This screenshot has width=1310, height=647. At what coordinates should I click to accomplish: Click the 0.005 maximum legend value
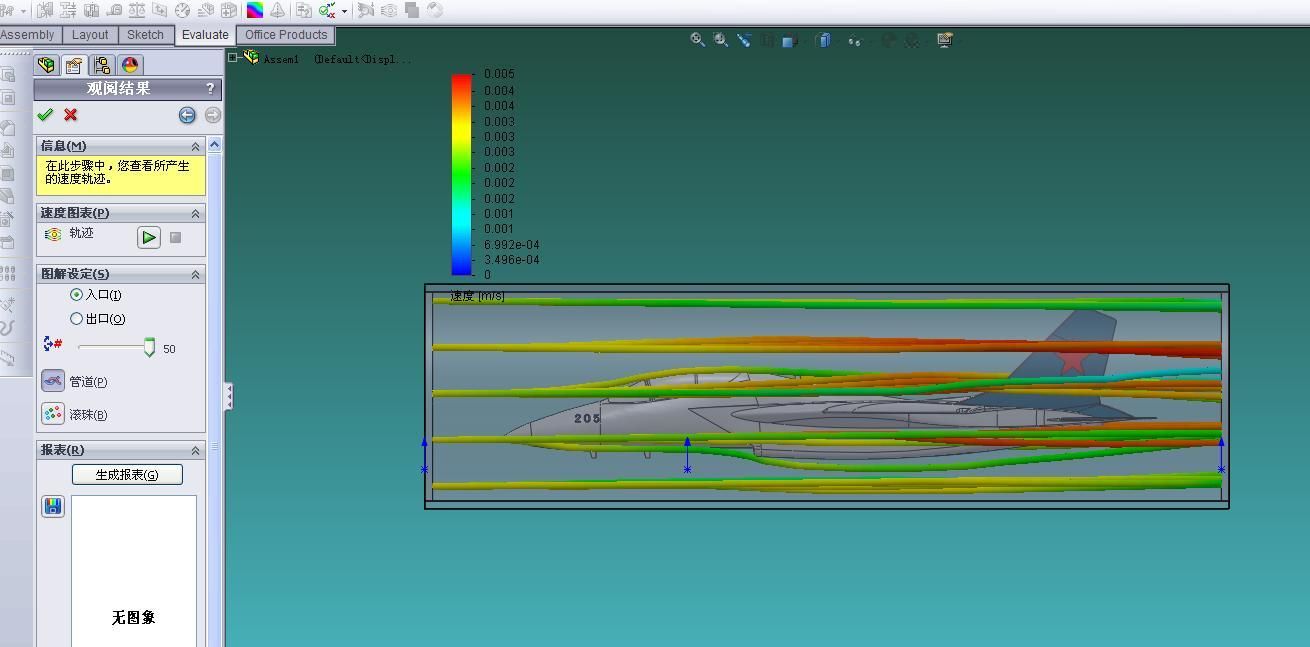[x=499, y=74]
